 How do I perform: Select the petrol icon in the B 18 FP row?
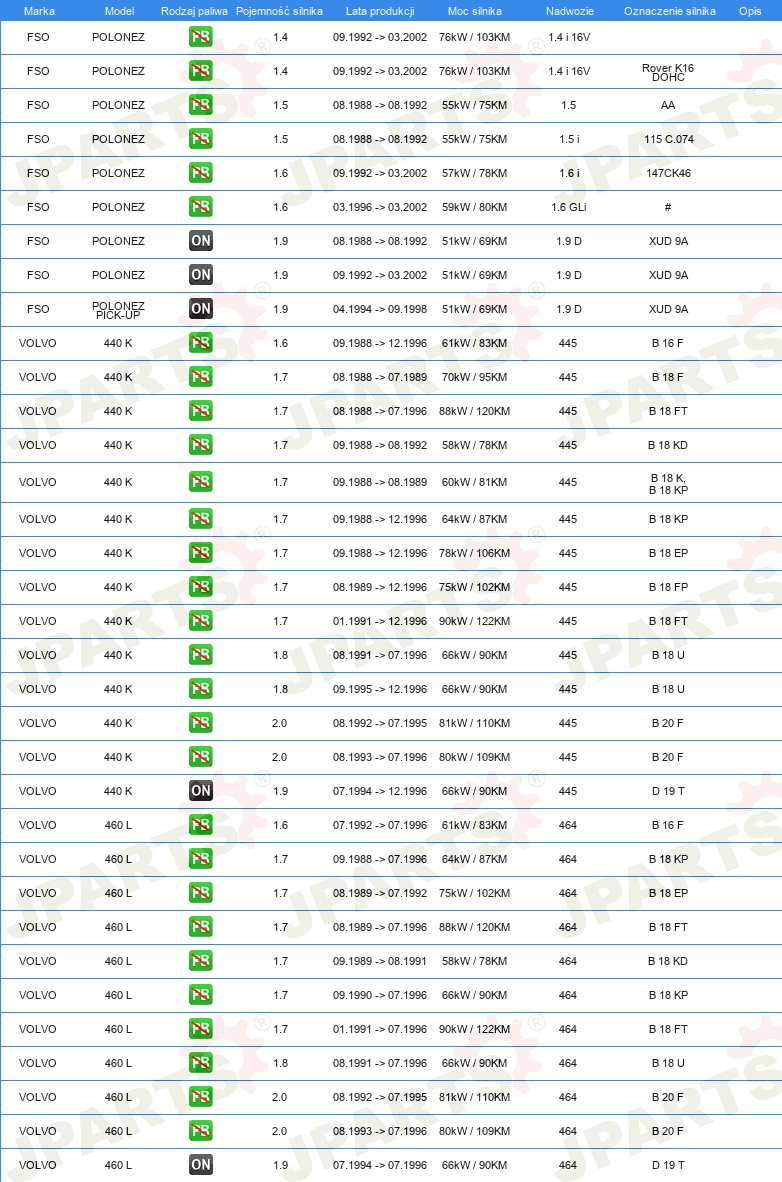[x=201, y=586]
